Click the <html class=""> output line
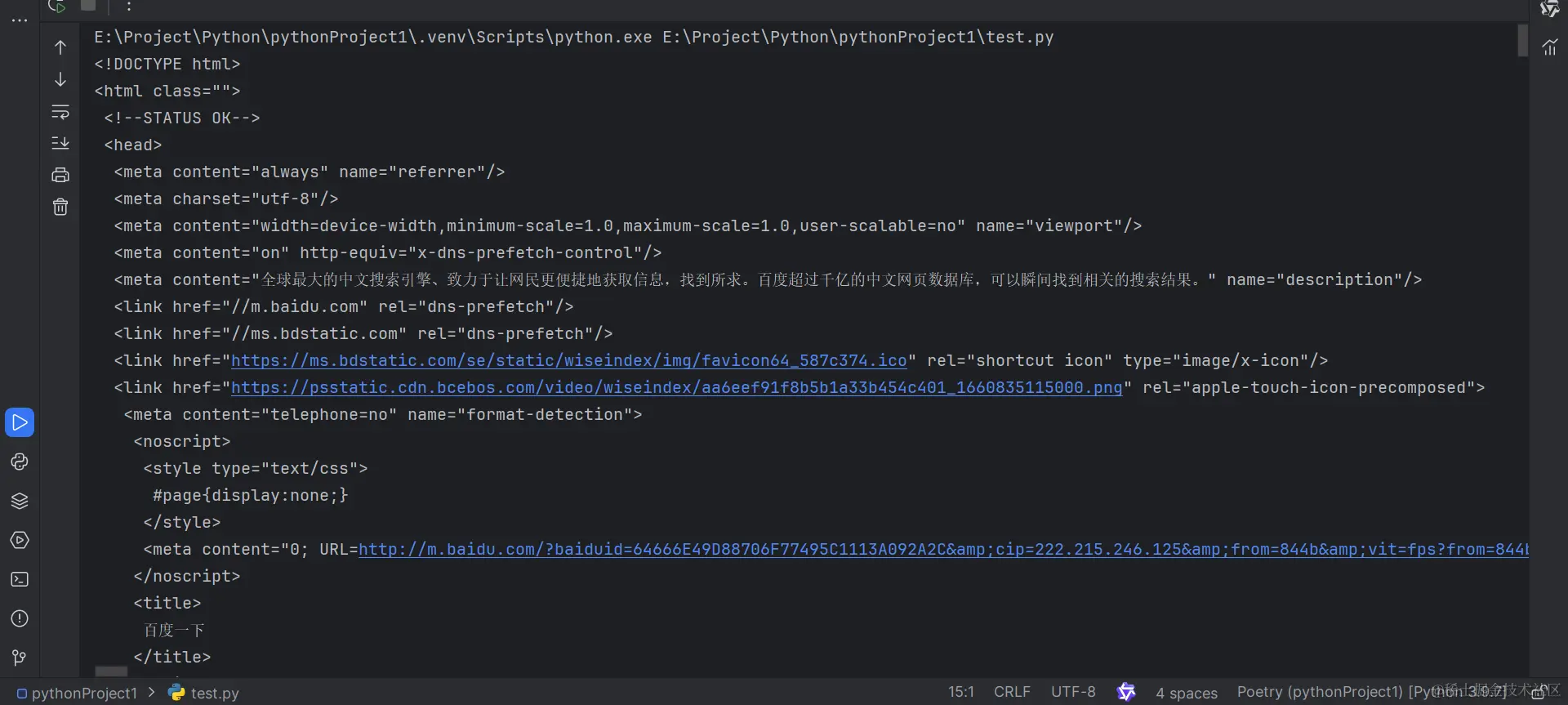Screen dimensions: 1568x705 click(x=167, y=91)
